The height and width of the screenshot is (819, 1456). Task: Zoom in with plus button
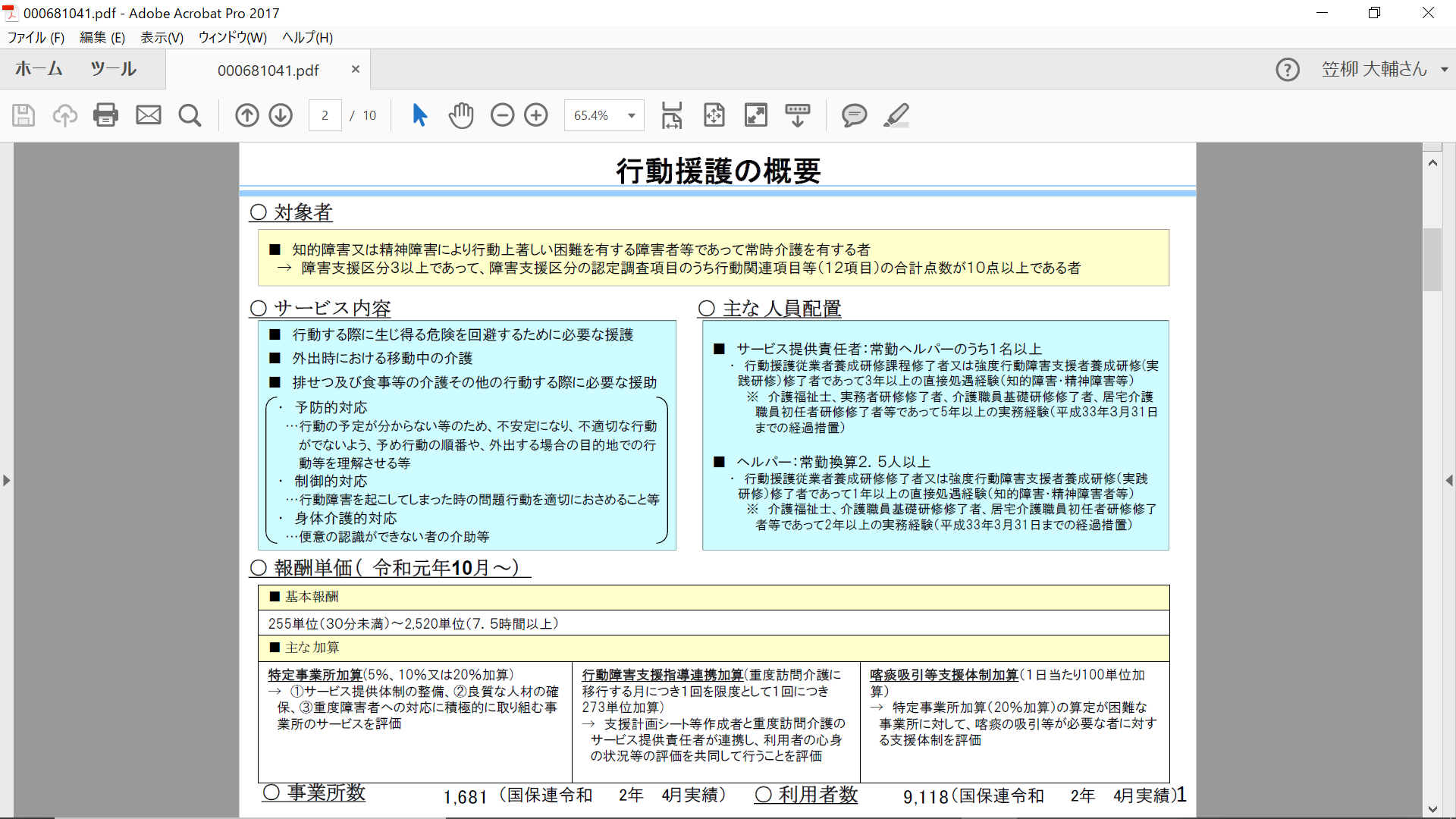pyautogui.click(x=536, y=115)
